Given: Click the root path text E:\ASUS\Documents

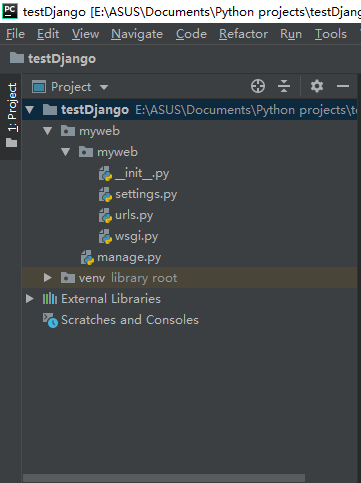Looking at the screenshot, I should pyautogui.click(x=194, y=110).
